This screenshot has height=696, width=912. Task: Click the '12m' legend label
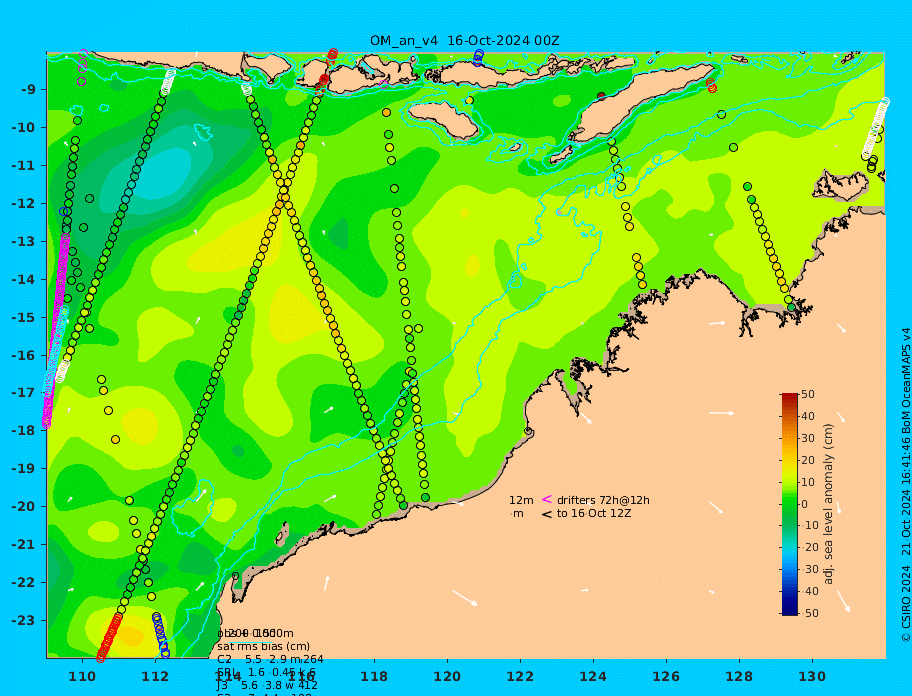521,500
